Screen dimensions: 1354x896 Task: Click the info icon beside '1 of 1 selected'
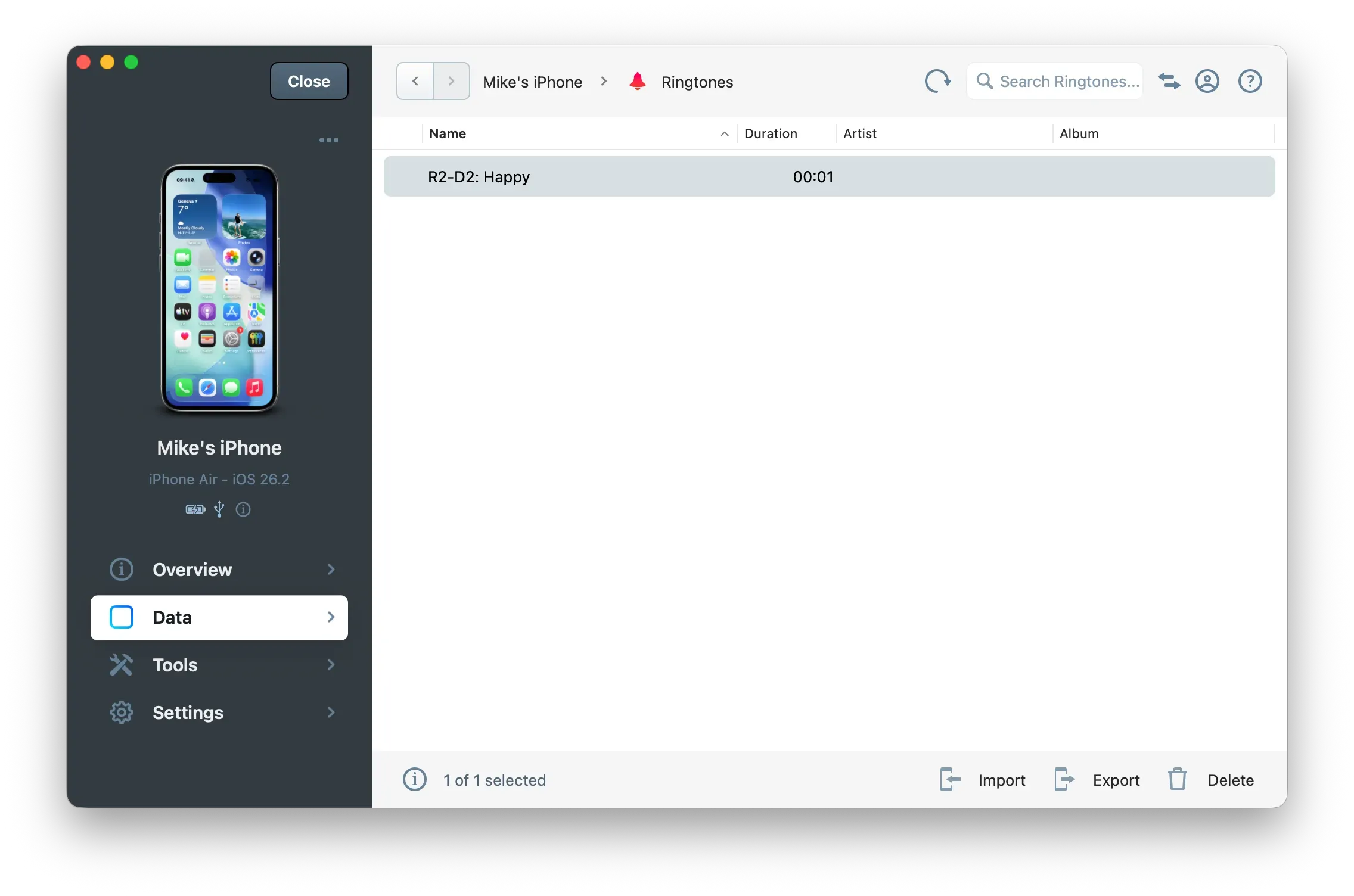[x=414, y=779]
